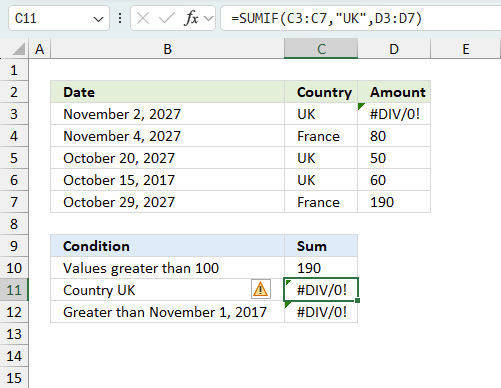The height and width of the screenshot is (388, 501).
Task: Click the Name Box showing C11
Action: pos(59,18)
